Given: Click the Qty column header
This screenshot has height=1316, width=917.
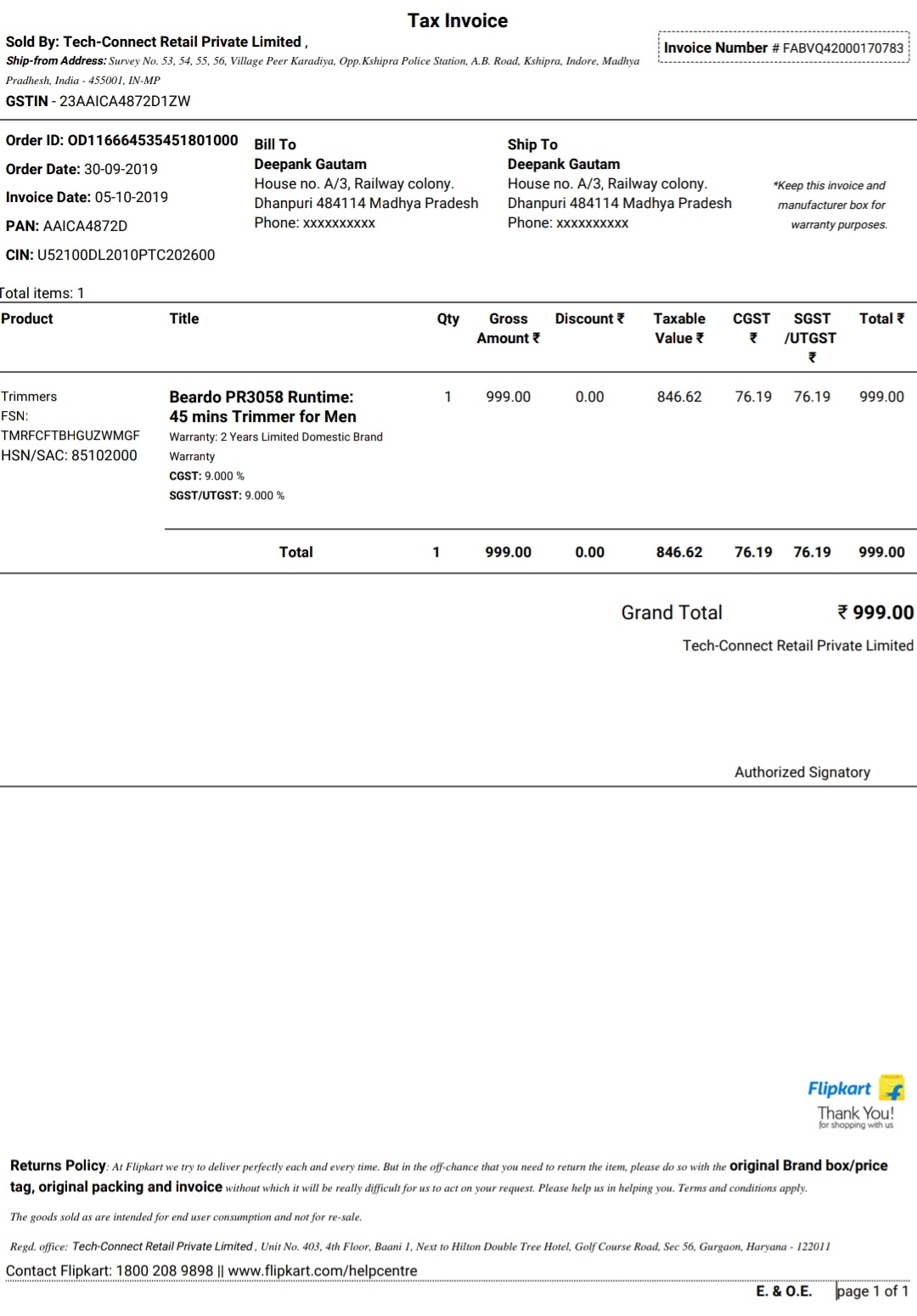Looking at the screenshot, I should [448, 318].
